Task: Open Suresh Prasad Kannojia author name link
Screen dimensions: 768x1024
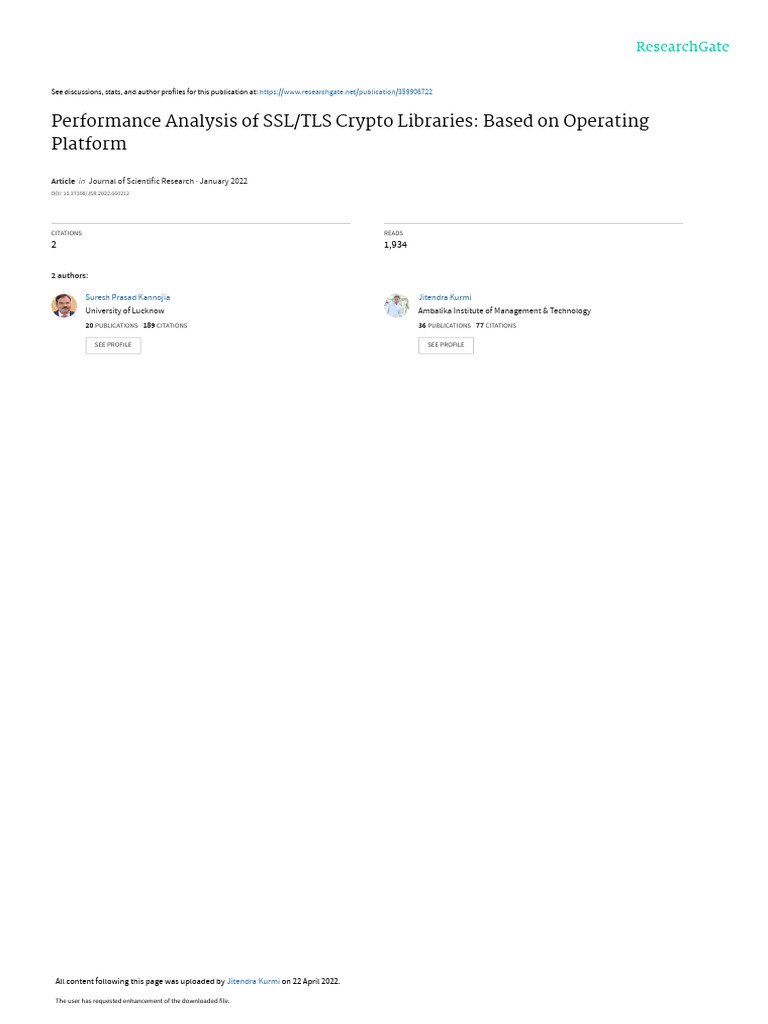Action: (x=127, y=297)
